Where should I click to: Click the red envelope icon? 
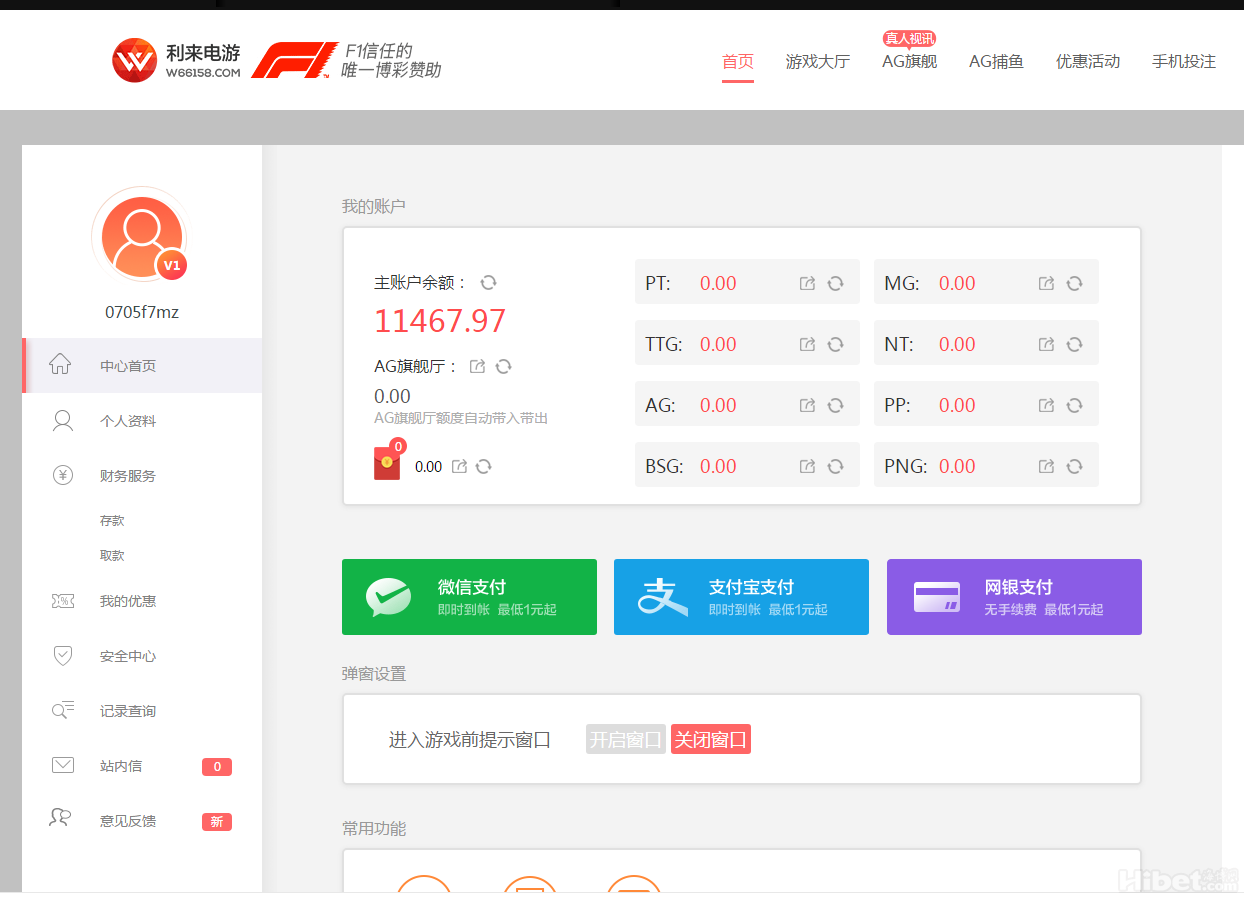387,464
